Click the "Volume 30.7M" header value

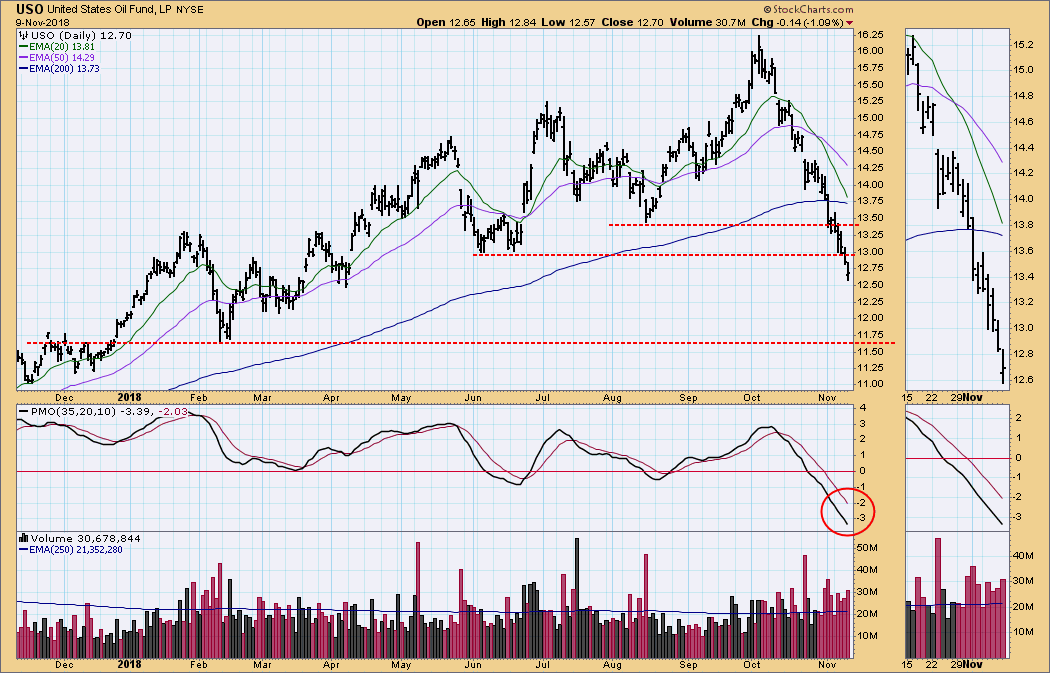click(x=708, y=22)
